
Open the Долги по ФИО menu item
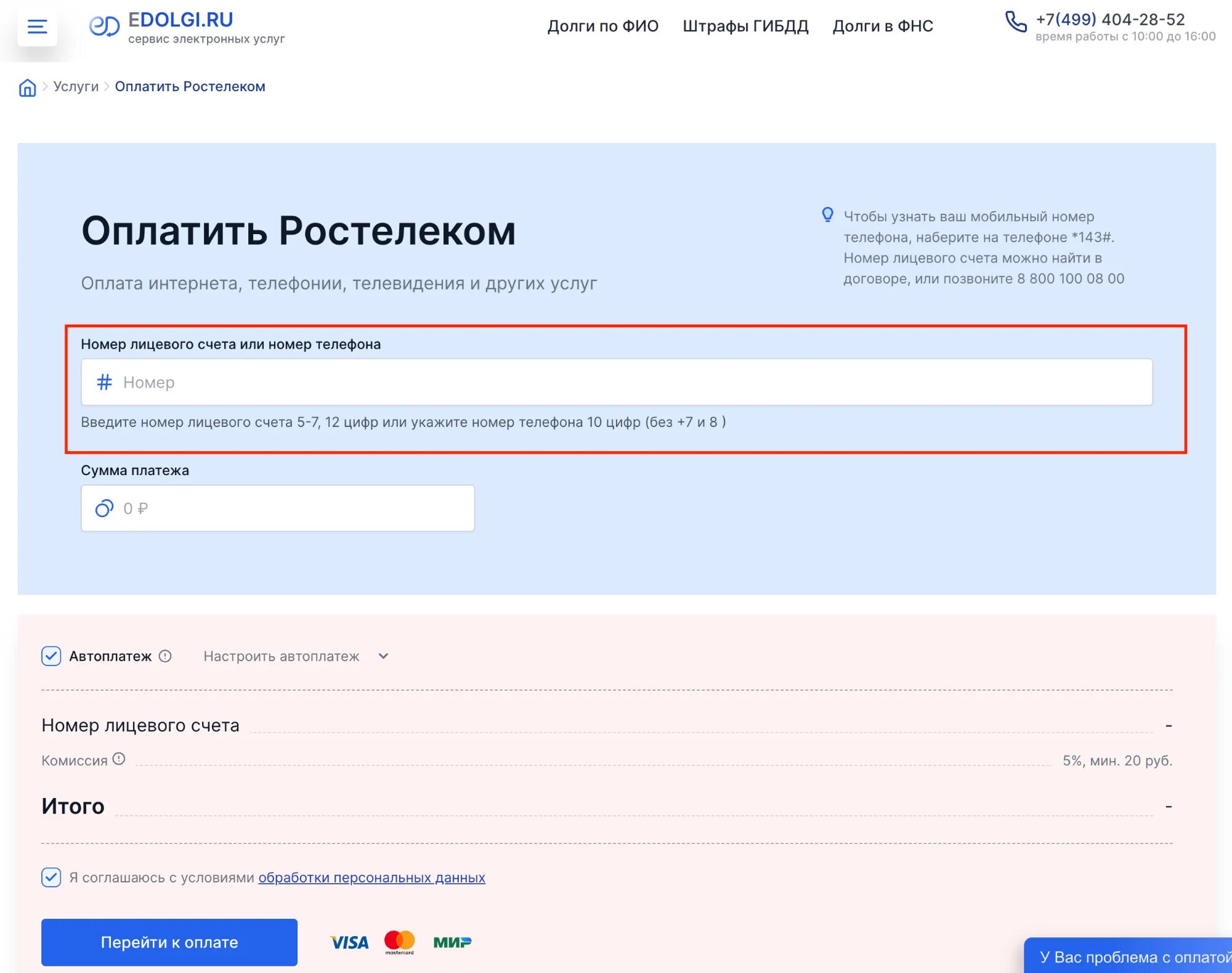tap(602, 26)
